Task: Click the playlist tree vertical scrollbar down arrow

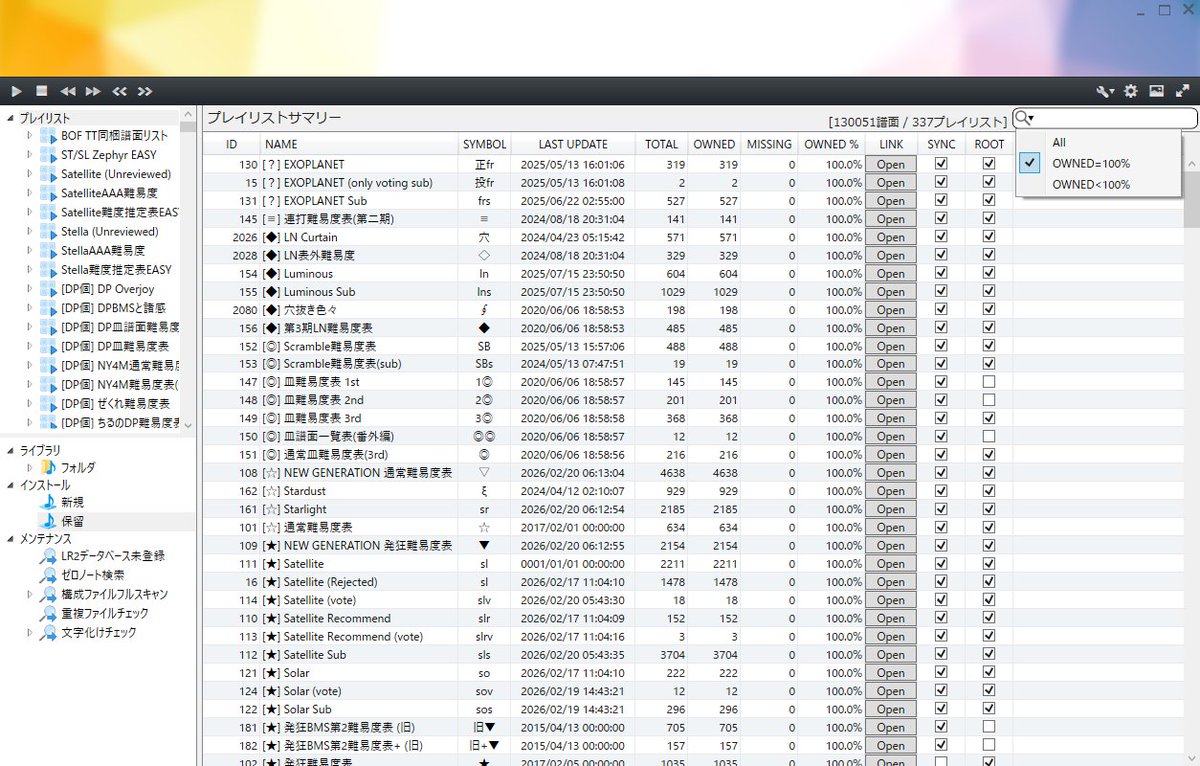Action: coord(188,425)
